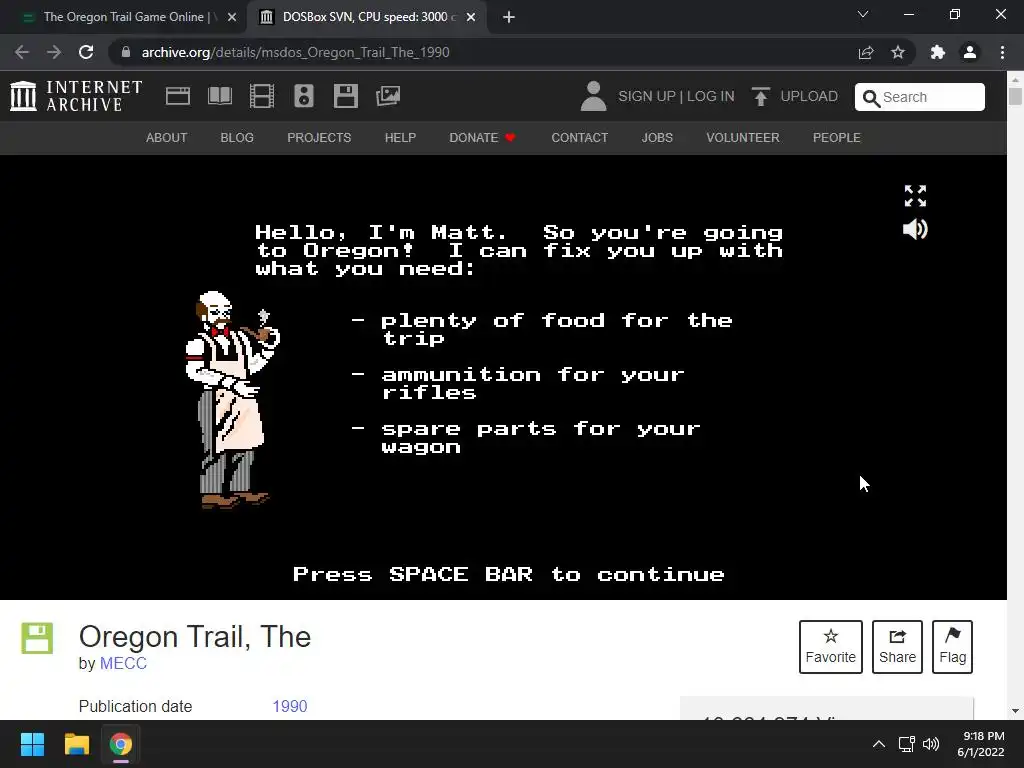The image size is (1024, 768).
Task: Favorite this Oregon Trail item
Action: tap(830, 647)
